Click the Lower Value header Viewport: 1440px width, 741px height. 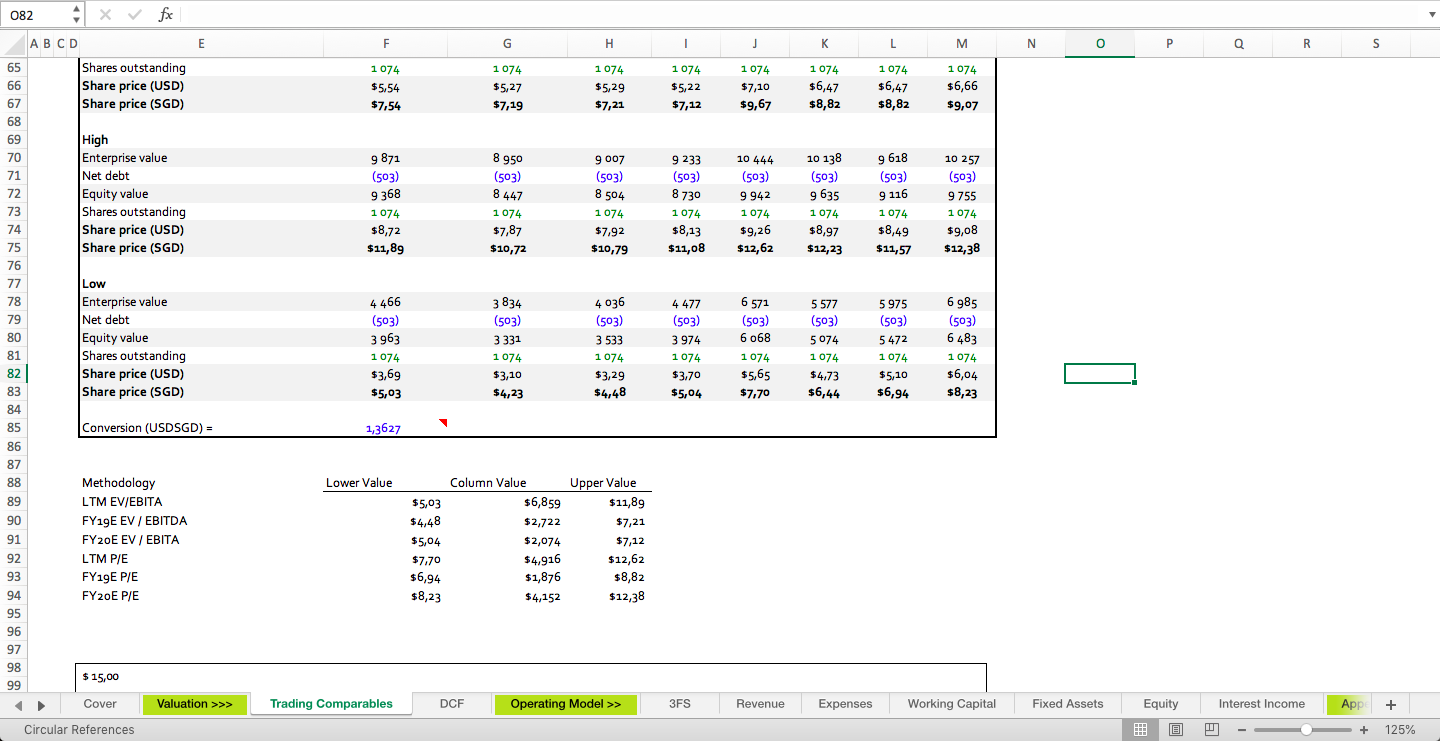pyautogui.click(x=359, y=483)
